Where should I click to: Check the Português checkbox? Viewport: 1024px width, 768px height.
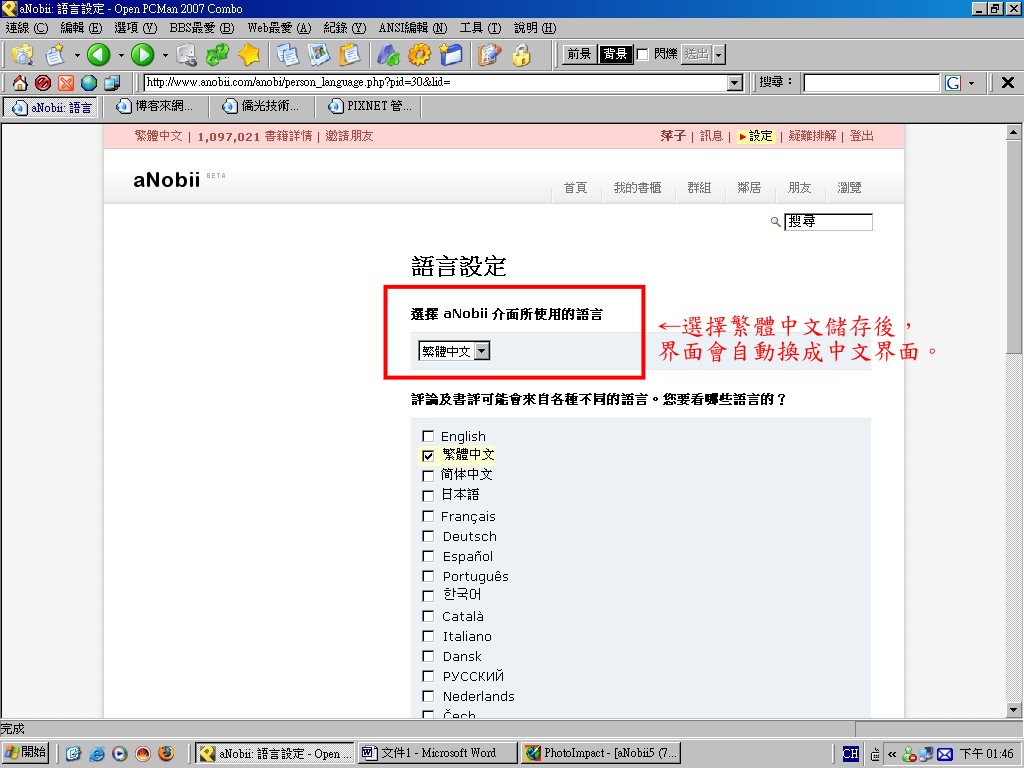[428, 576]
